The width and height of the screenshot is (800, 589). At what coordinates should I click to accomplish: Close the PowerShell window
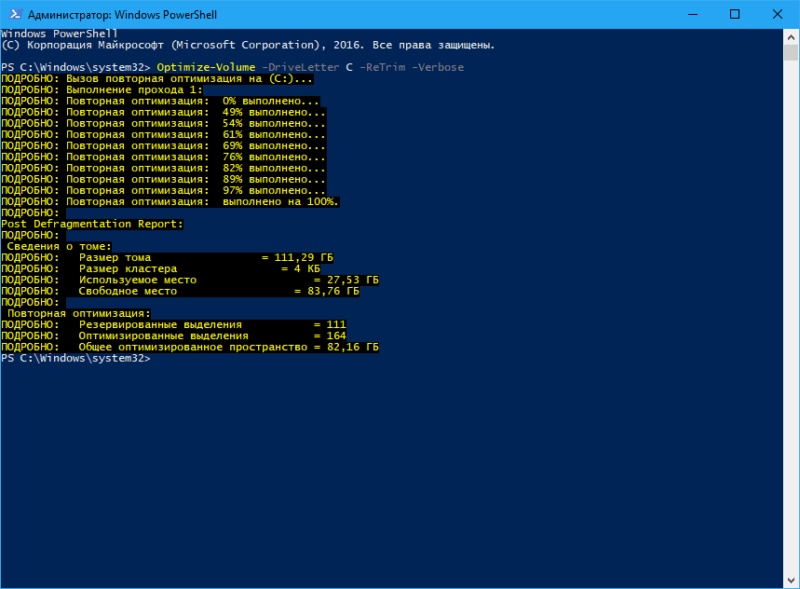(777, 14)
